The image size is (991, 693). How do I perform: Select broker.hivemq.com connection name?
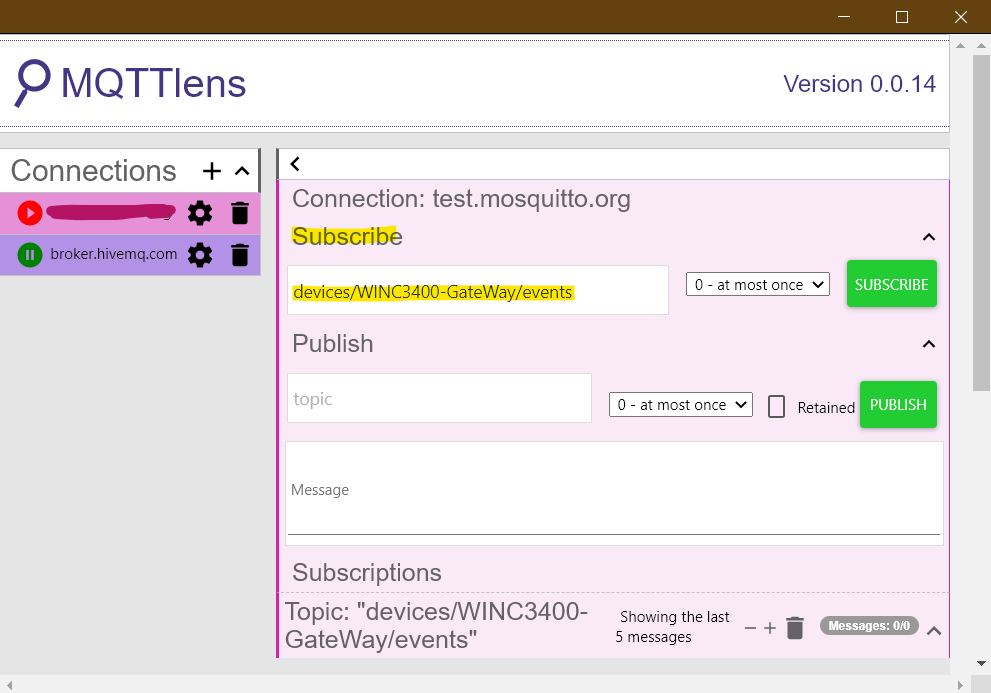click(114, 254)
